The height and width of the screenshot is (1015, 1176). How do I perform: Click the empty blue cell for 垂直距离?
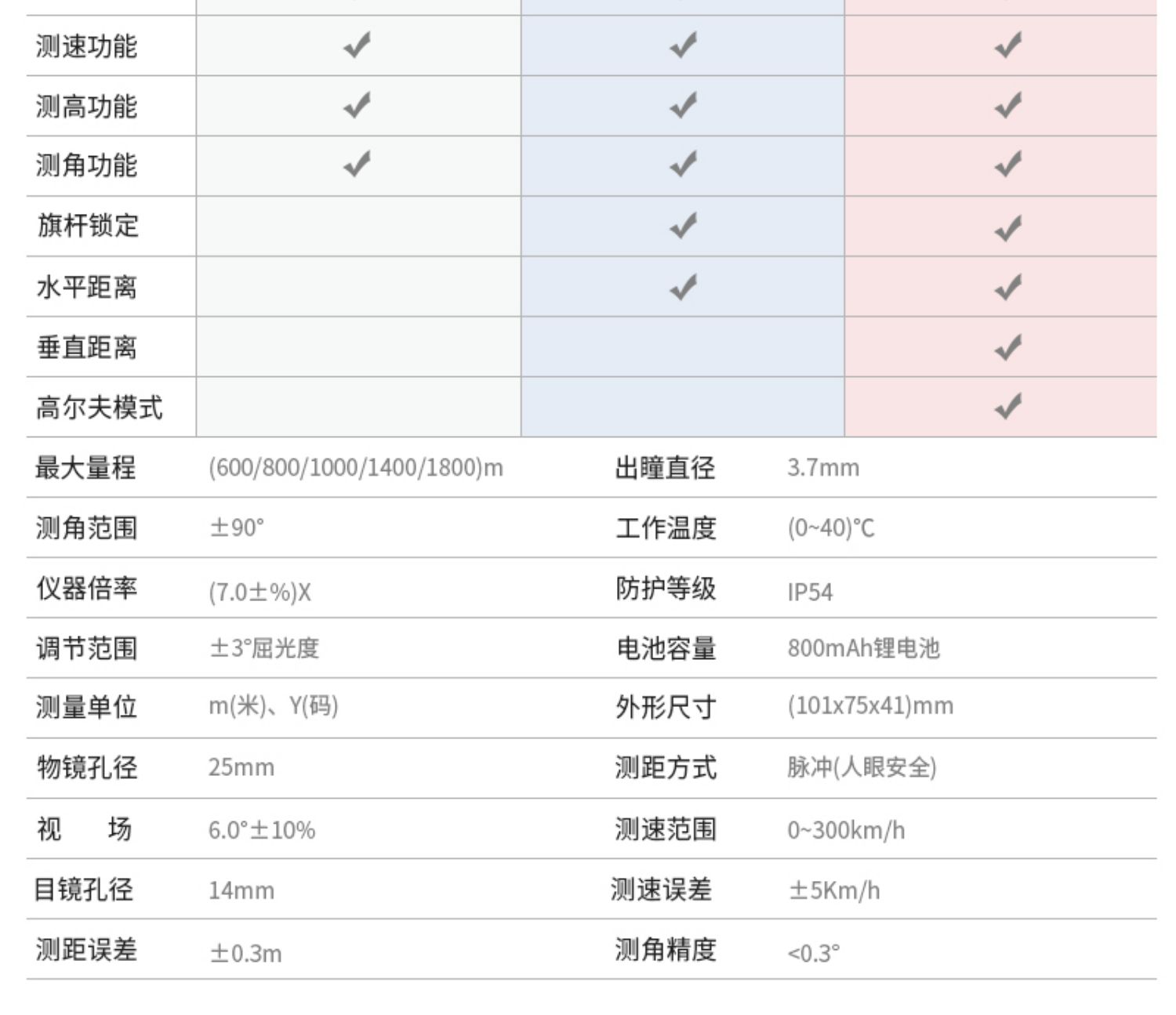(x=683, y=346)
